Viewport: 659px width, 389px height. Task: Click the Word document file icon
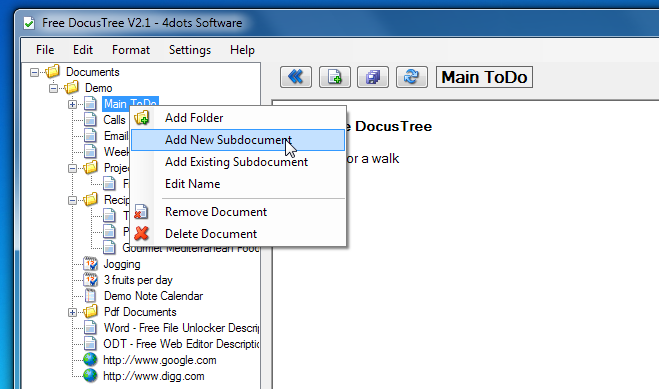pyautogui.click(x=90, y=328)
